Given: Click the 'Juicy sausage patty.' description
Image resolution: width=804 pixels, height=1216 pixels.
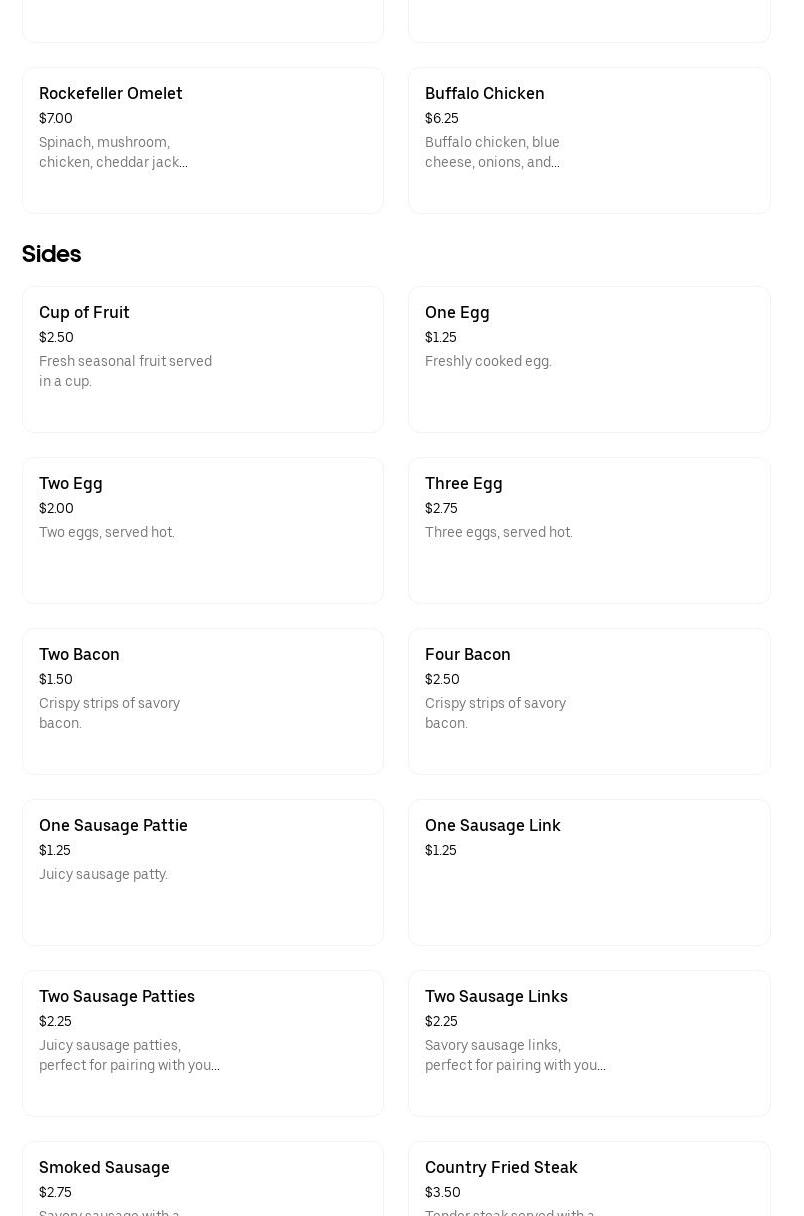Looking at the screenshot, I should coord(103,874).
